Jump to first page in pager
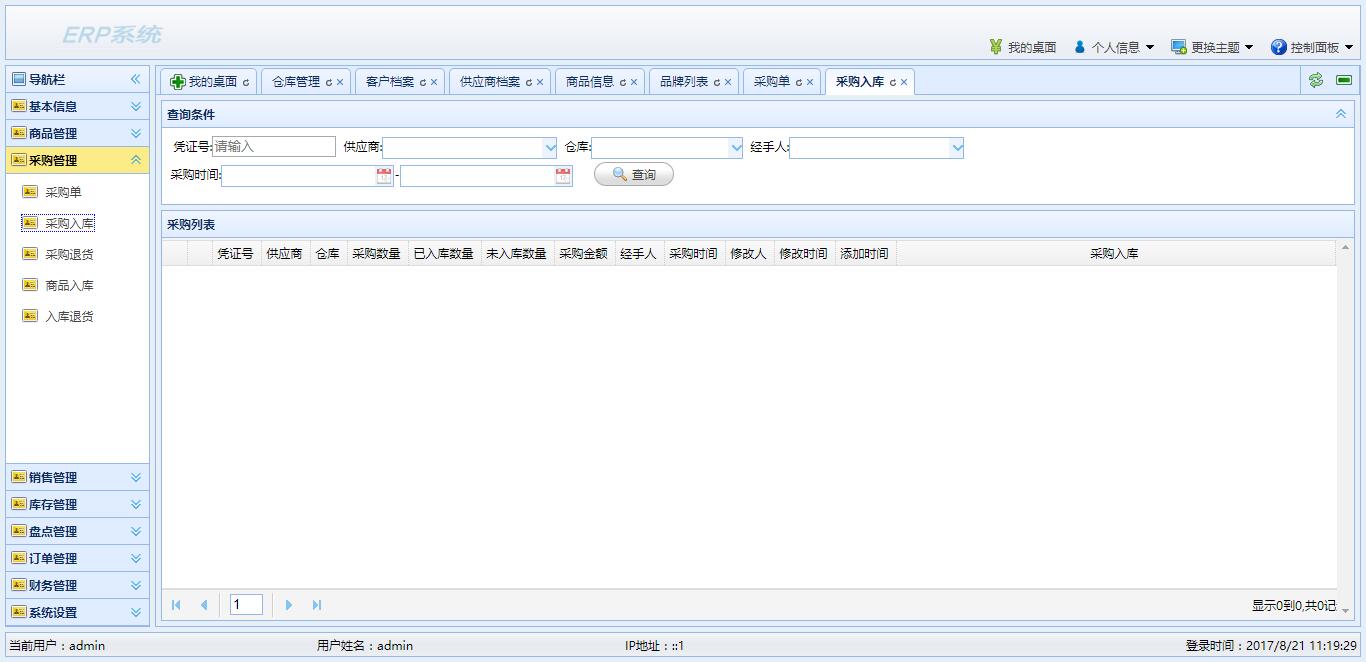 point(176,605)
